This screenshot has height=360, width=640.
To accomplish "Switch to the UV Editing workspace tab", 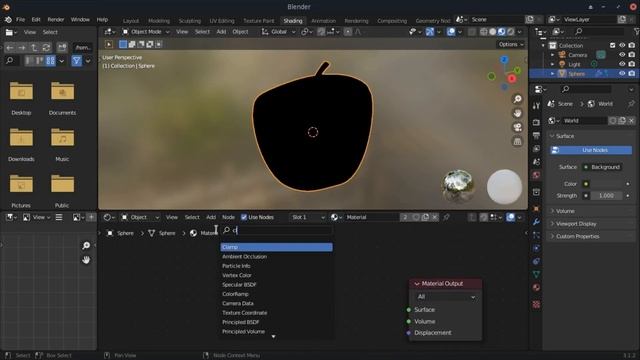I will 222,20.
